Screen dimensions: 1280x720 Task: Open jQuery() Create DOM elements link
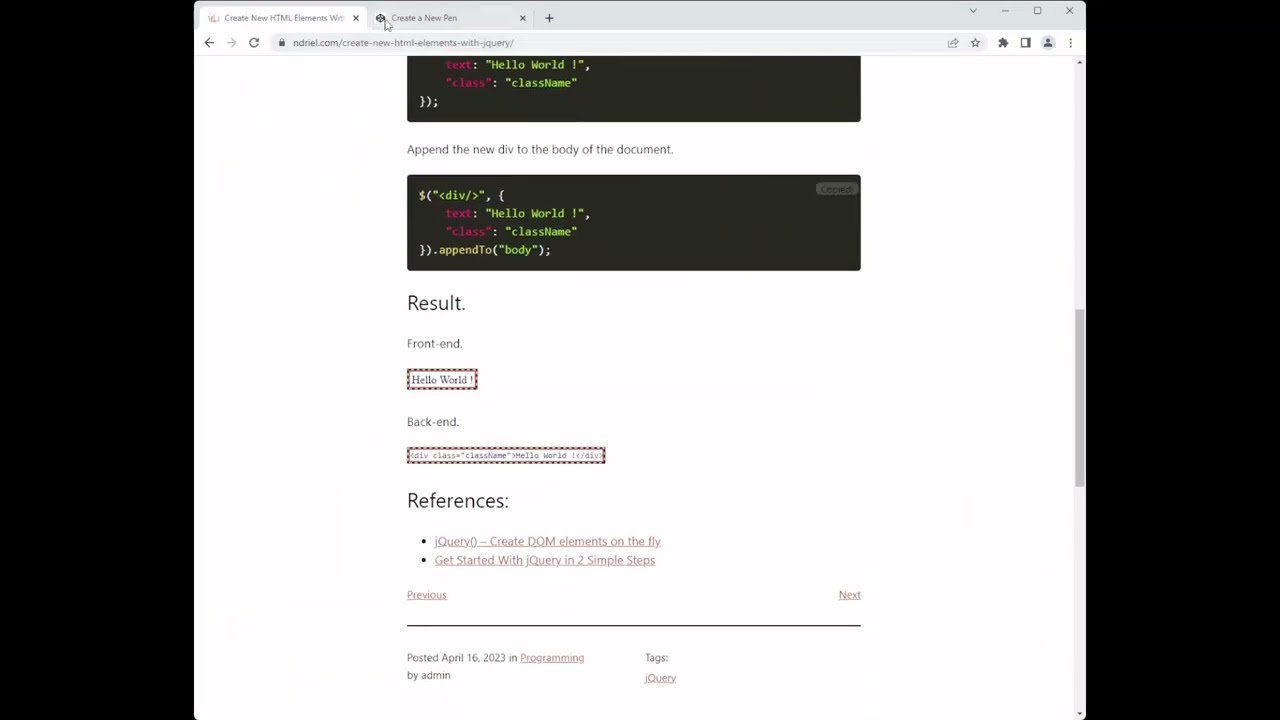[x=547, y=541]
